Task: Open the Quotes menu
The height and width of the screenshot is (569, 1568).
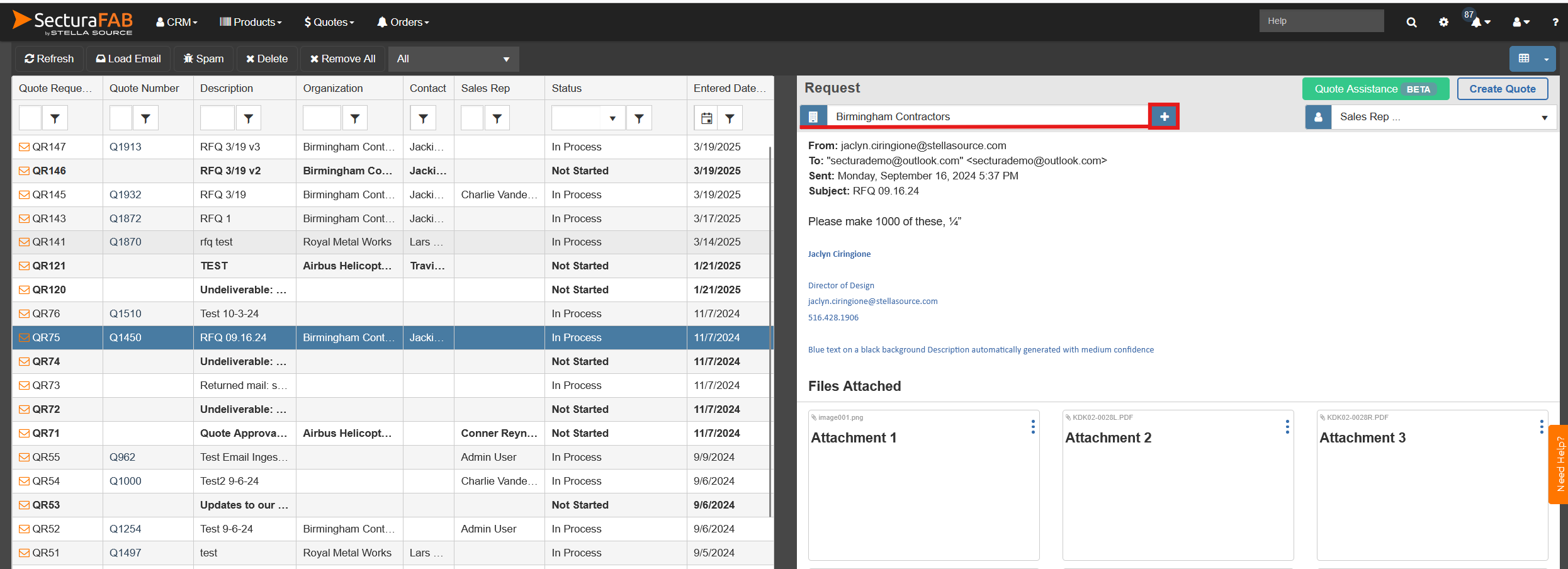Action: pyautogui.click(x=329, y=22)
